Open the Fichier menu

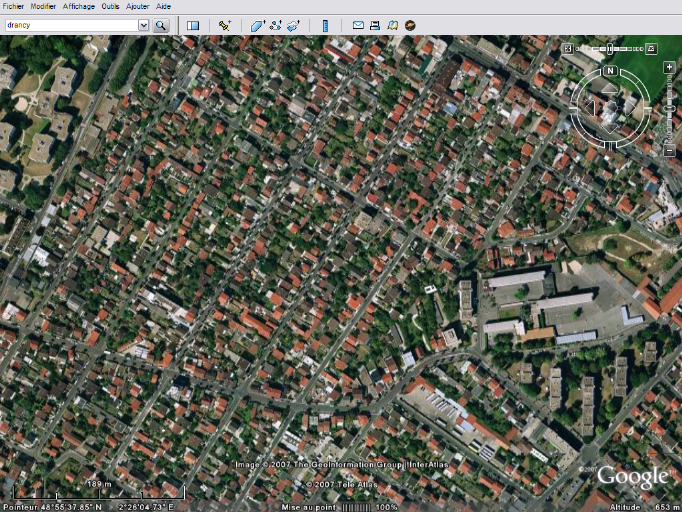13,6
